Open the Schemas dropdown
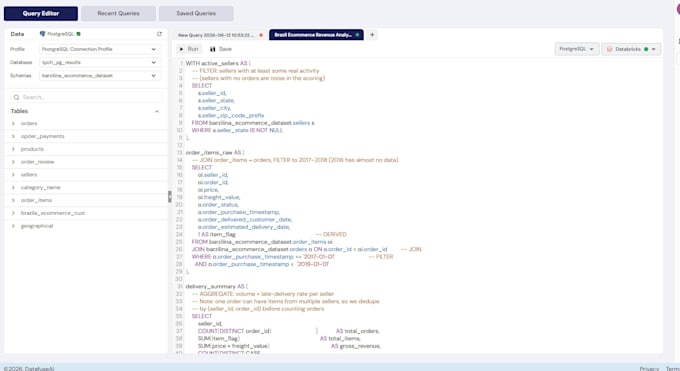Viewport: 680px width, 371px height. tap(100, 76)
